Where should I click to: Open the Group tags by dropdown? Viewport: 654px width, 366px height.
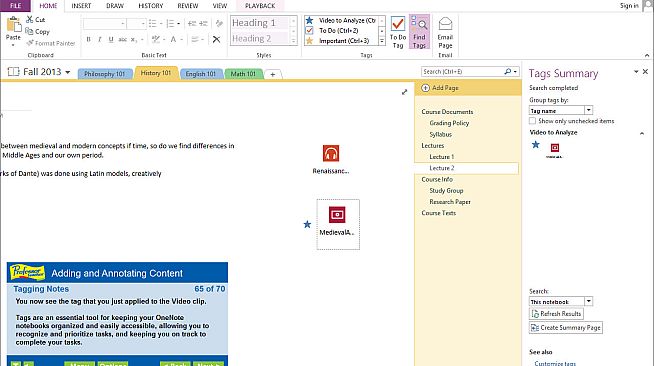pyautogui.click(x=588, y=110)
